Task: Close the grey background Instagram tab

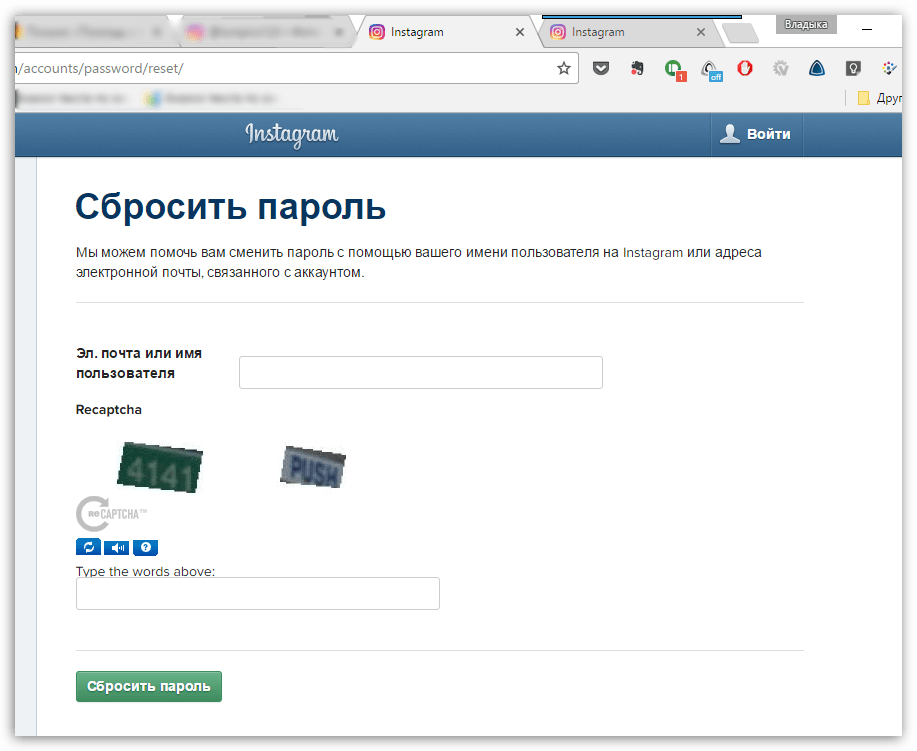Action: (x=701, y=32)
